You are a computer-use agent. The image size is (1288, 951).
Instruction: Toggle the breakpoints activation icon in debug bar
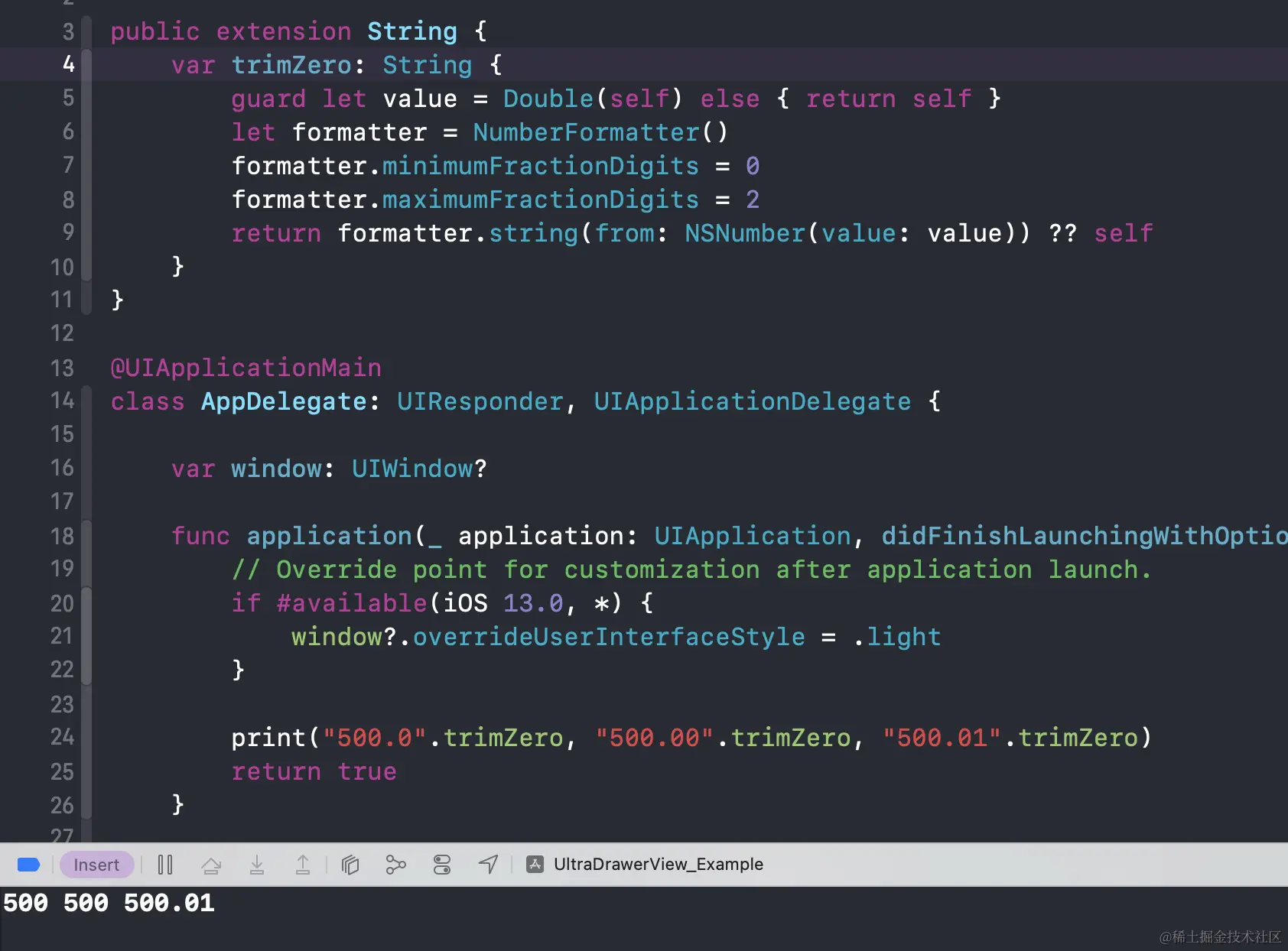point(28,865)
